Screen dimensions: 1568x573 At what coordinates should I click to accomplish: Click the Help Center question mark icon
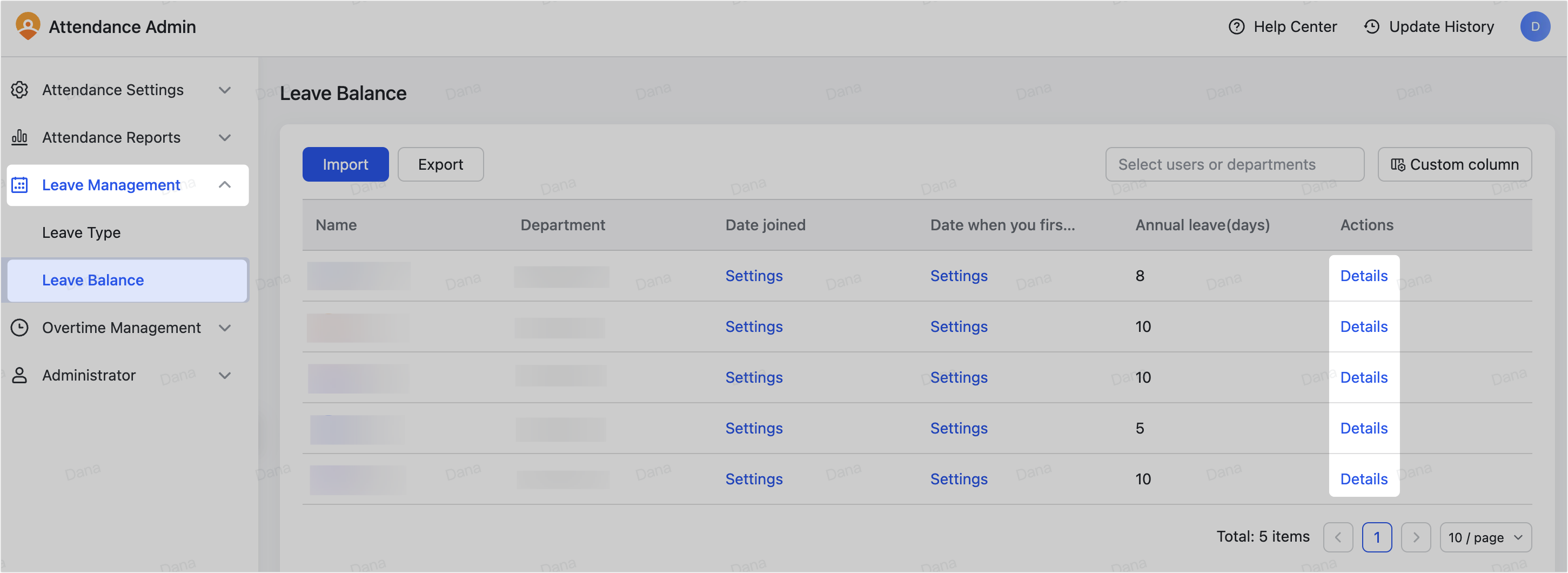1236,27
